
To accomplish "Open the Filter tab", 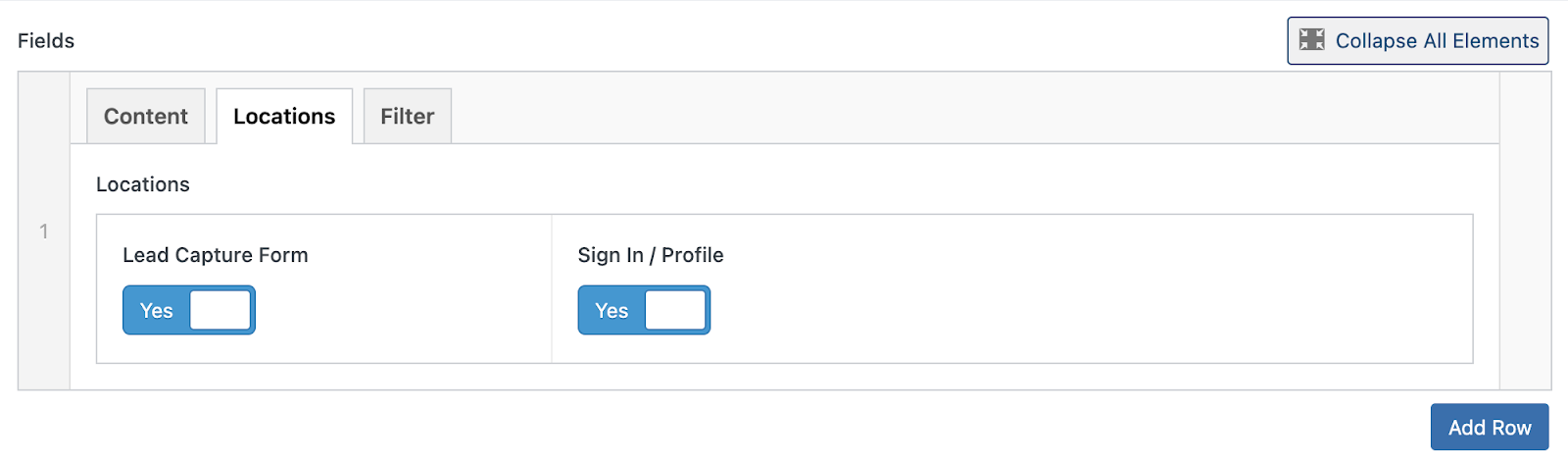I will (x=408, y=116).
